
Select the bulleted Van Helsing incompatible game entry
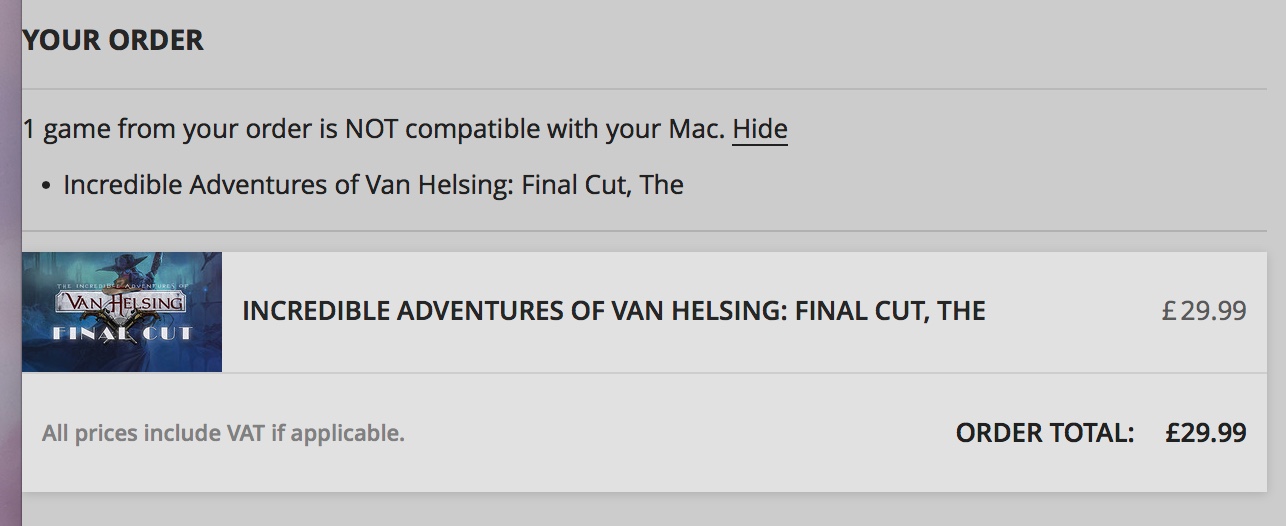373,186
